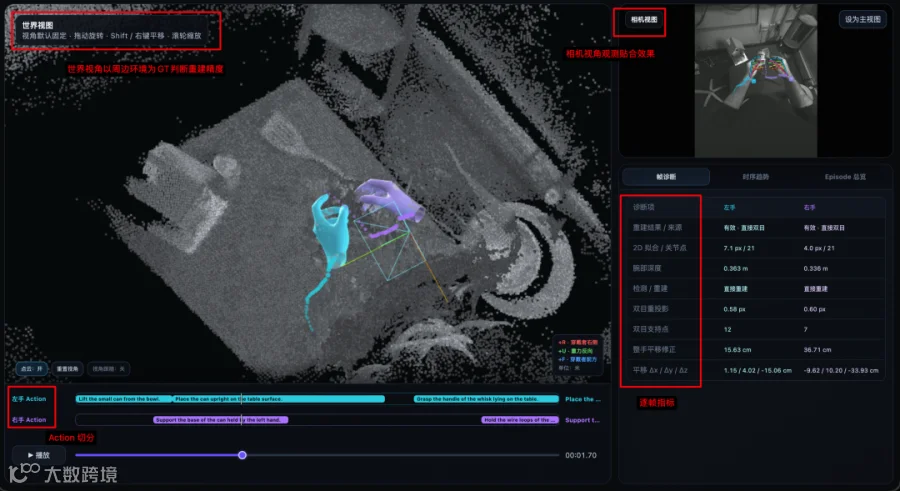
Task: Select the 帧诊断 tab
Action: point(666,177)
